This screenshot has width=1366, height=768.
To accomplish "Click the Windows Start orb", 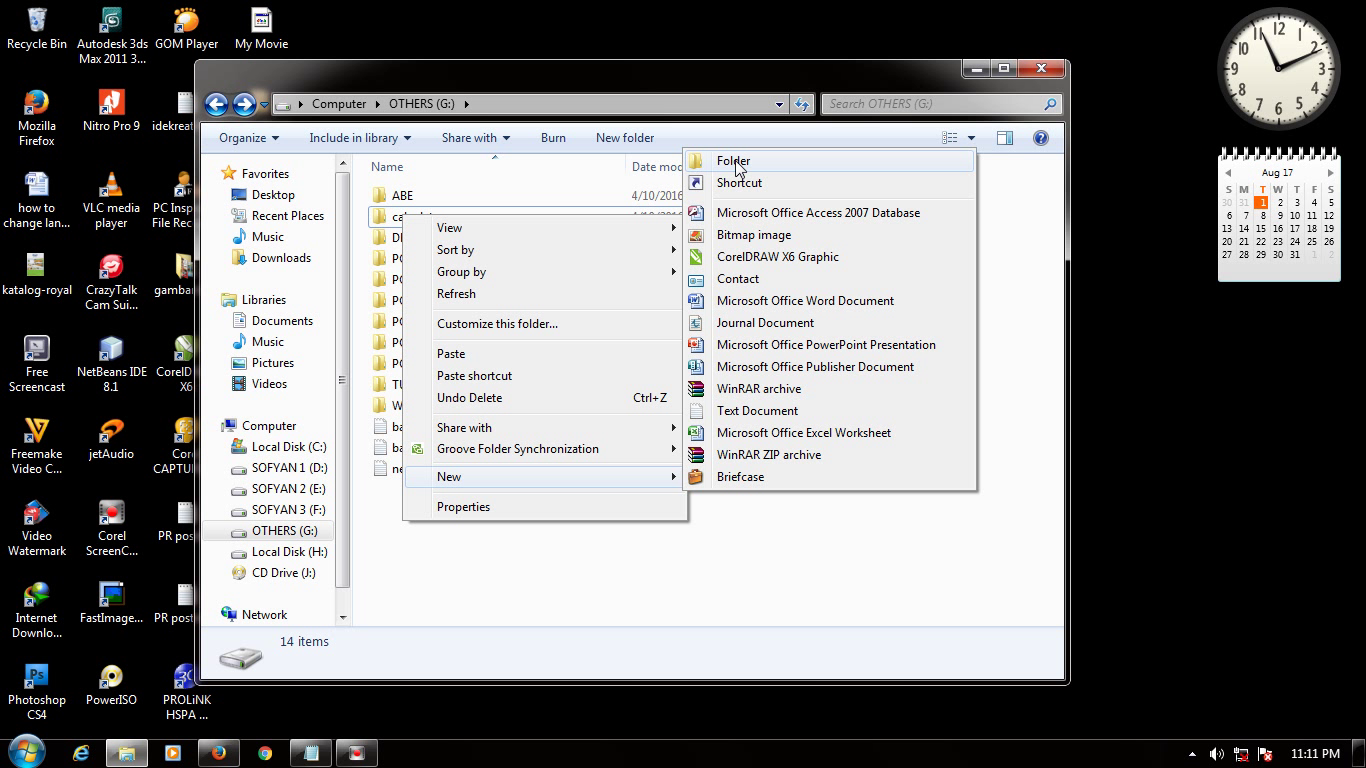I will point(27,752).
